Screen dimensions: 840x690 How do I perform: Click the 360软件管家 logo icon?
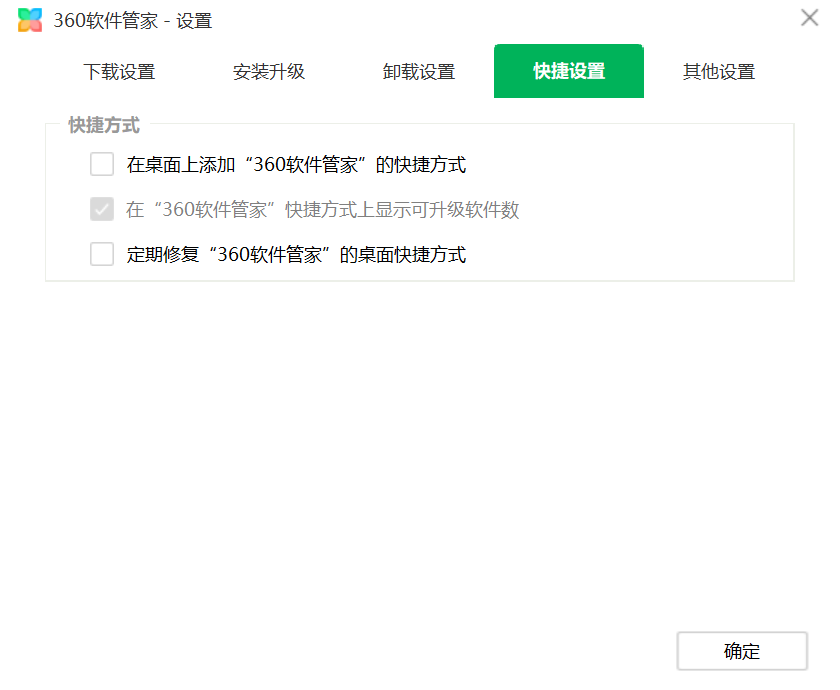click(30, 20)
